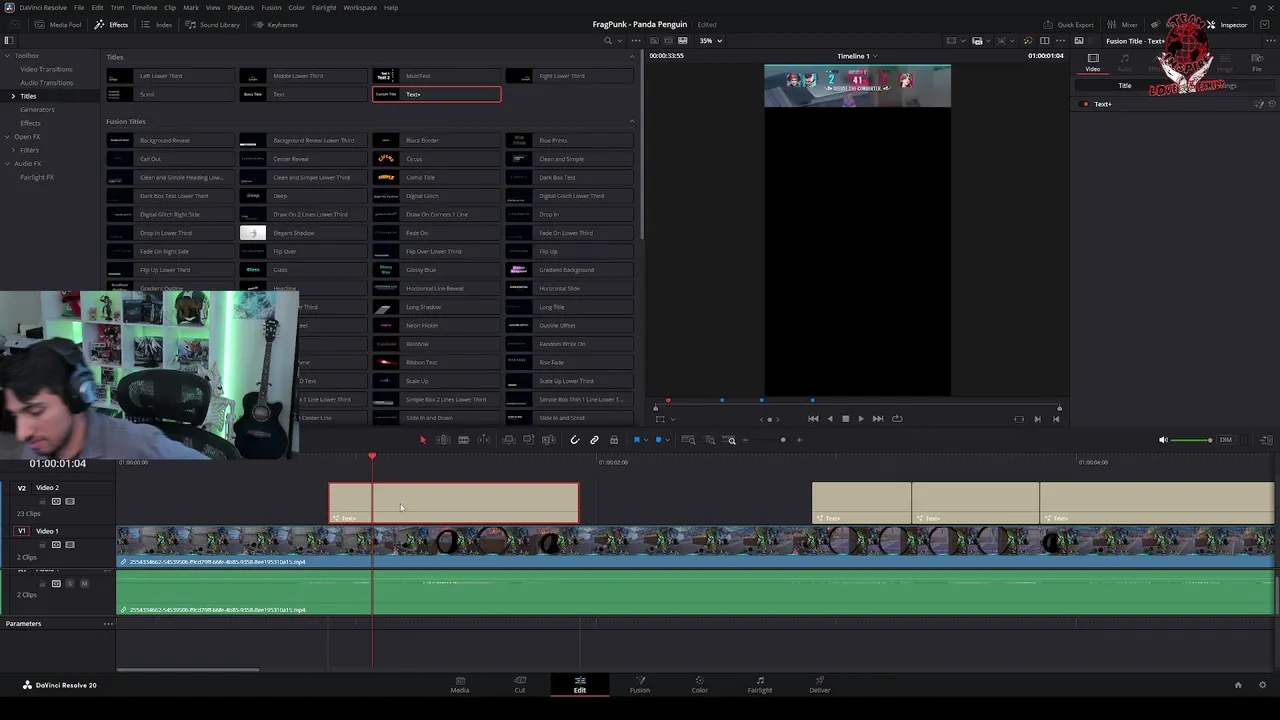Select the Text+ title effect

coord(437,94)
